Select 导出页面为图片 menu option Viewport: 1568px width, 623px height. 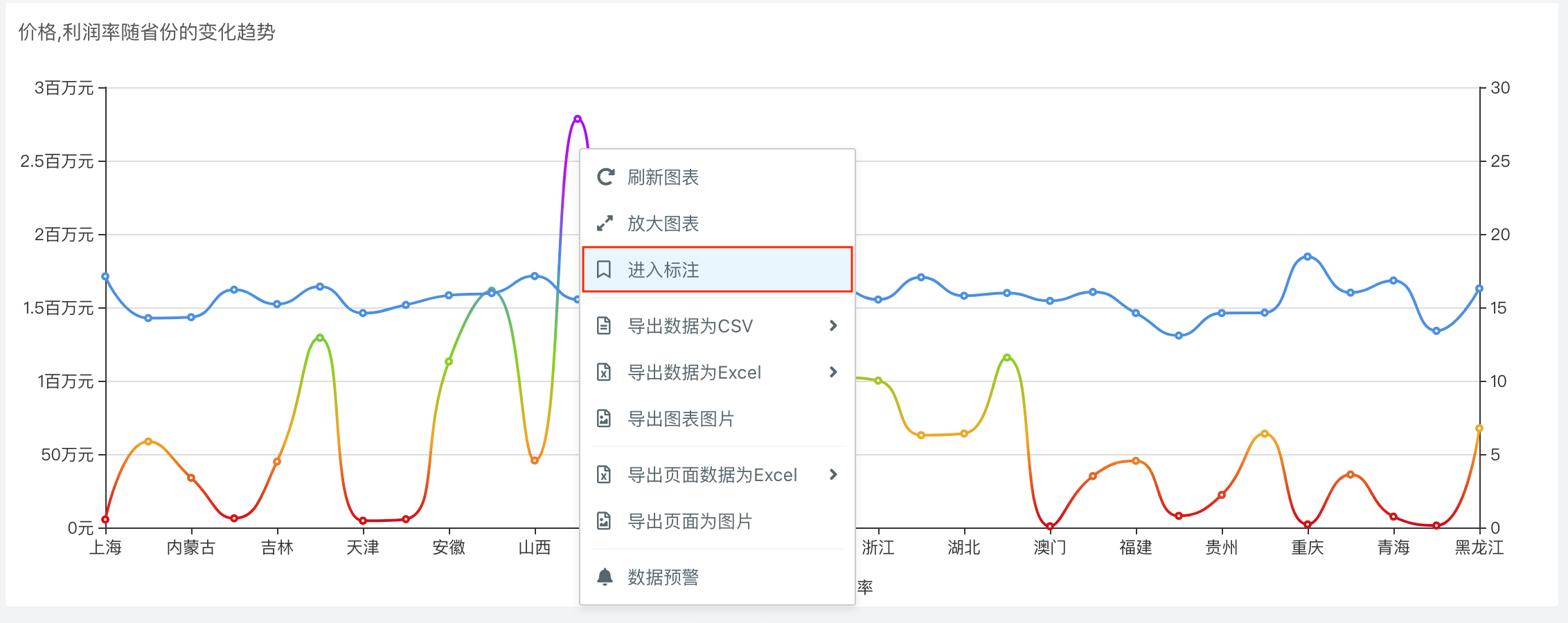click(689, 521)
